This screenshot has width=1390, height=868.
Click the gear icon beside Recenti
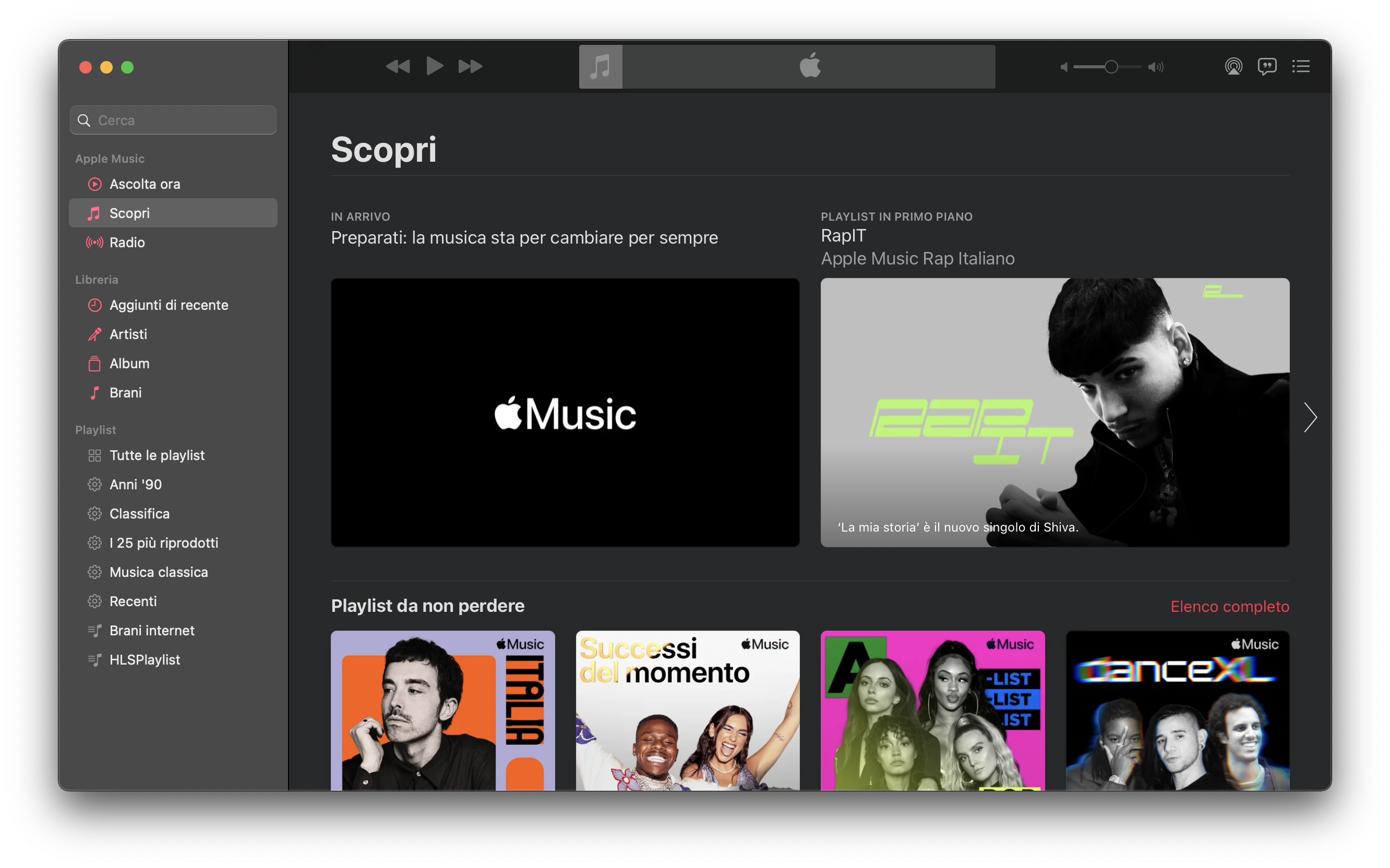point(95,601)
